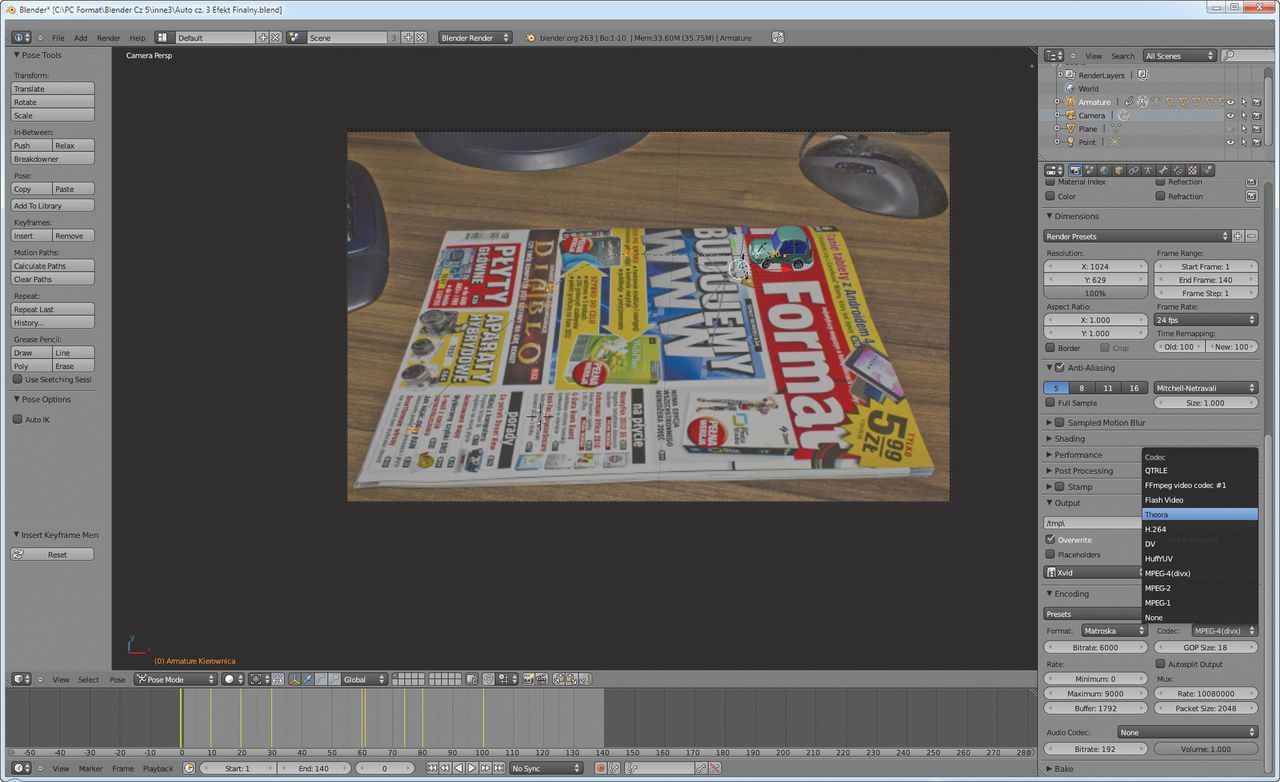Click the Calculate Paths button
This screenshot has height=782, width=1280.
coord(53,266)
